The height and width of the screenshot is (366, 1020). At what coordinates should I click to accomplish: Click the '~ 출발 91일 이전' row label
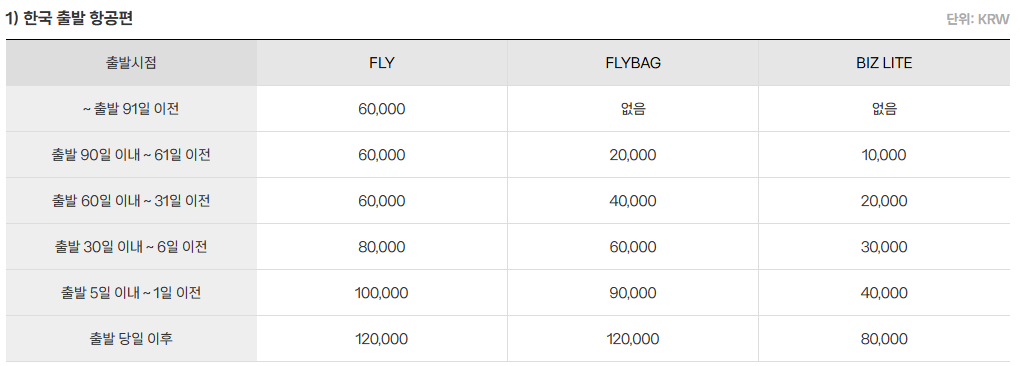pos(131,109)
